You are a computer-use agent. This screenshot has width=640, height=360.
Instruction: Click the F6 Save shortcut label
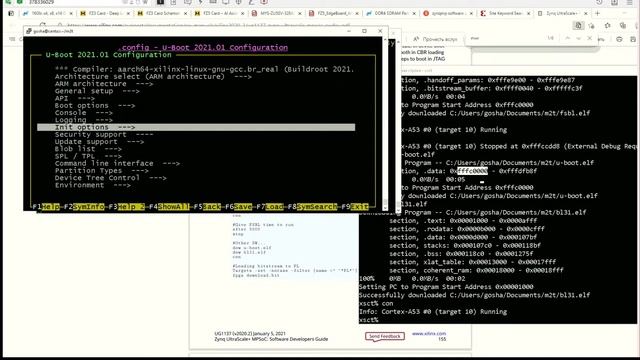[238, 207]
